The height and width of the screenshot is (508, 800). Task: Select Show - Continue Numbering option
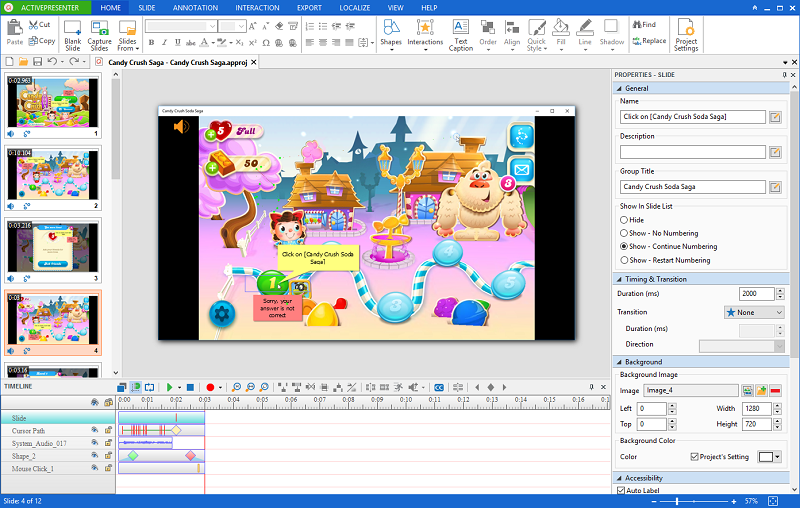[623, 246]
